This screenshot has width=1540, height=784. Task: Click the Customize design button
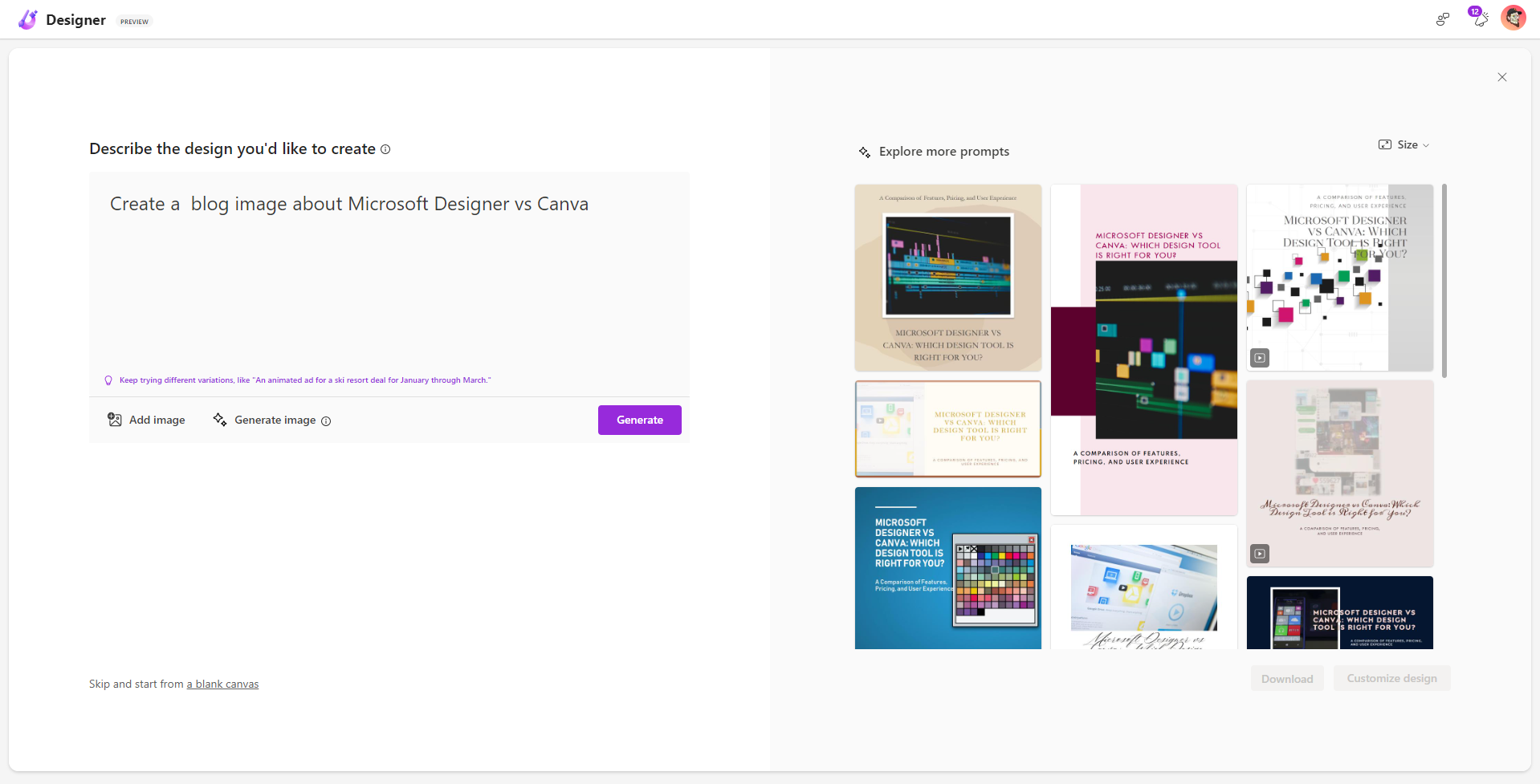pos(1392,678)
